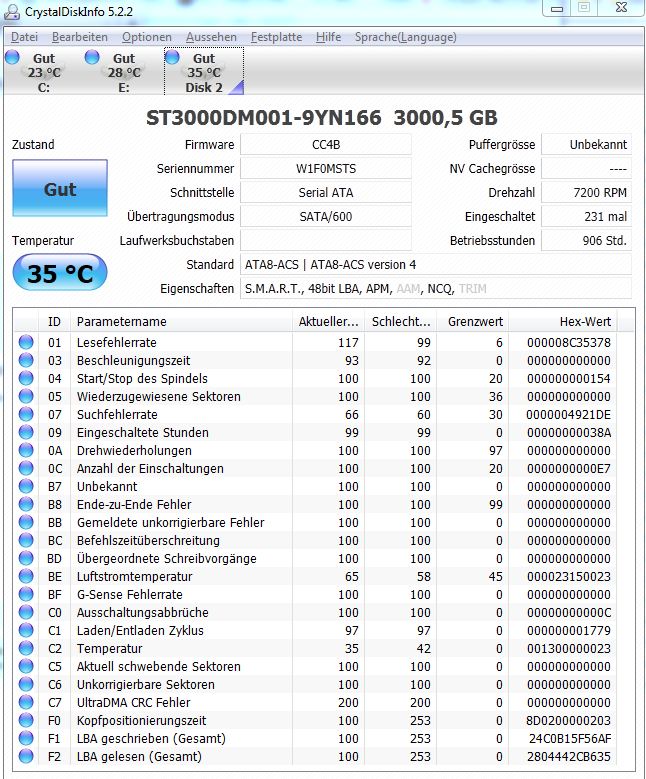Click the status orb of Beschleunigungszeit row

[26, 360]
